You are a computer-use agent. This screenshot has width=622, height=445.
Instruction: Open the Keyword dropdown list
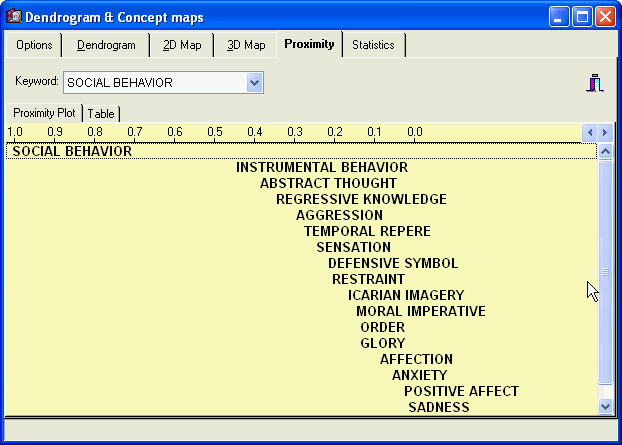(254, 82)
